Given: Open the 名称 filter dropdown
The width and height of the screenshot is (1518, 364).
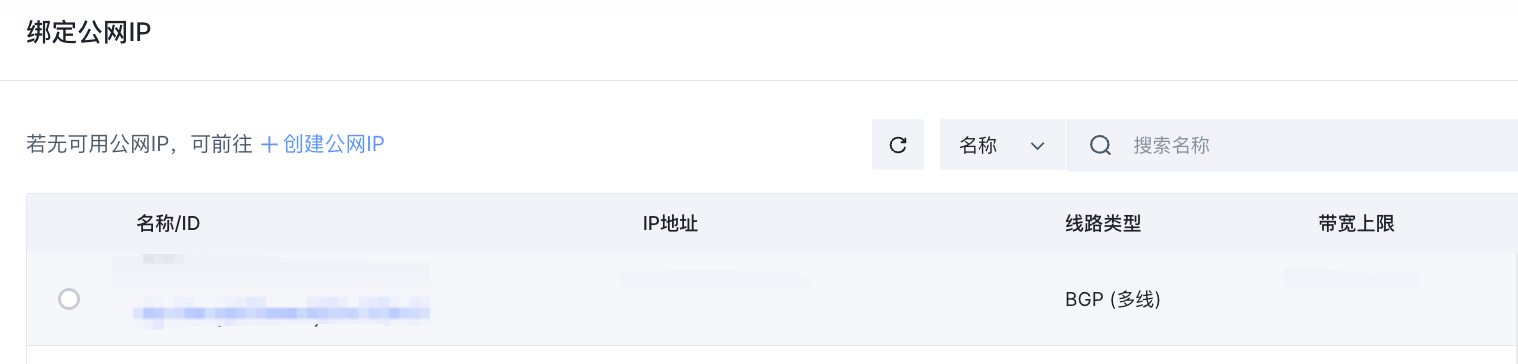Looking at the screenshot, I should coord(1003,145).
